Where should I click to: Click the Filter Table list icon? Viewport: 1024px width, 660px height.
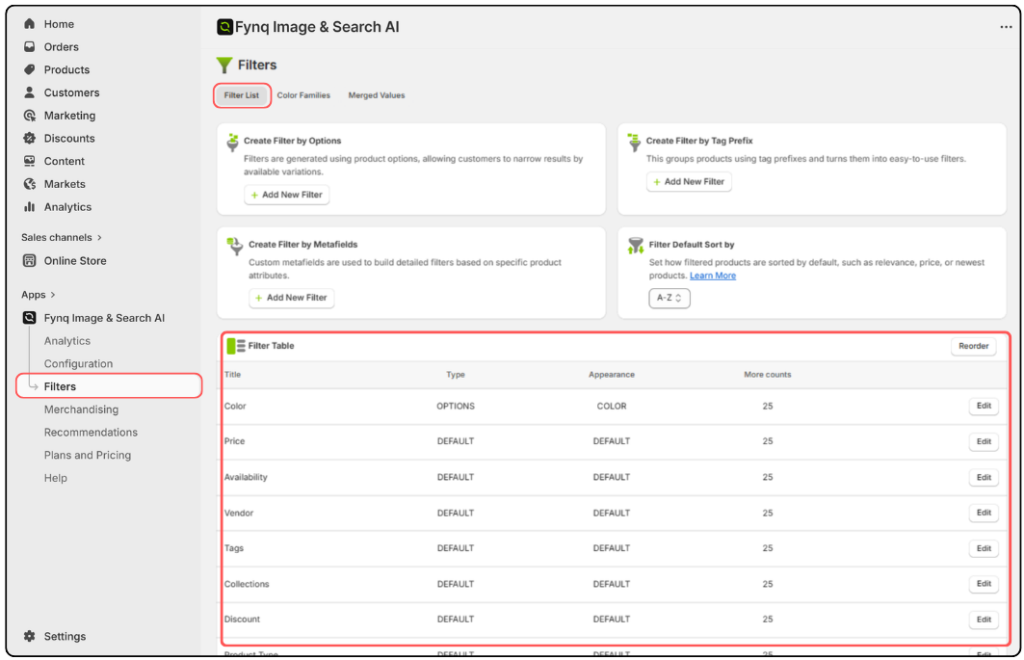pos(236,345)
